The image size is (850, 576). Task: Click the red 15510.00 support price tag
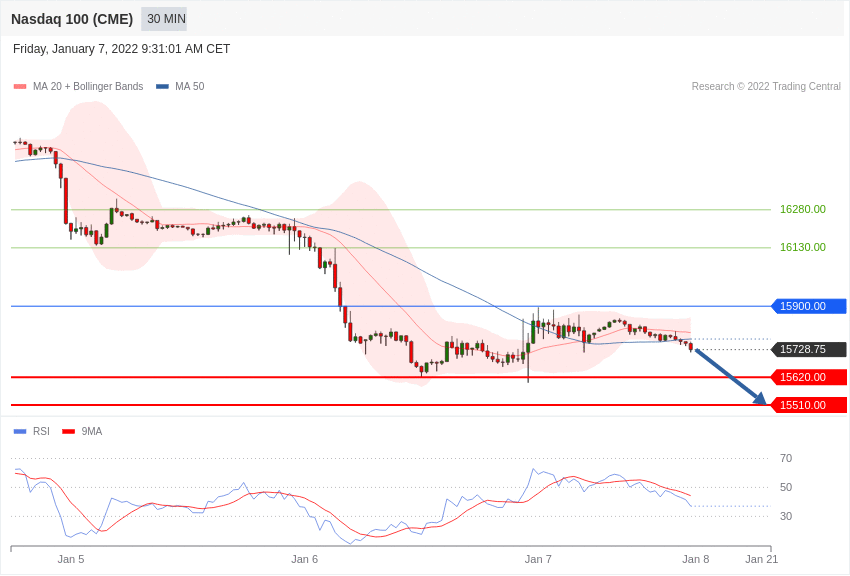pos(809,405)
